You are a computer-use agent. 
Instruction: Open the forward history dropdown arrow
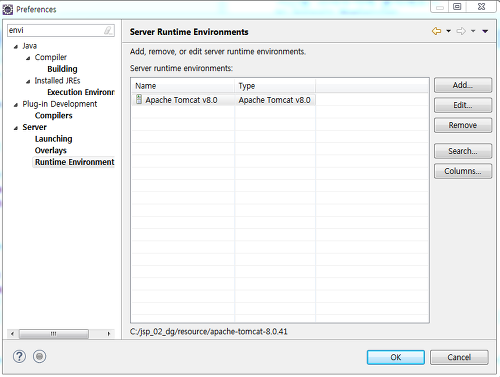tap(473, 31)
